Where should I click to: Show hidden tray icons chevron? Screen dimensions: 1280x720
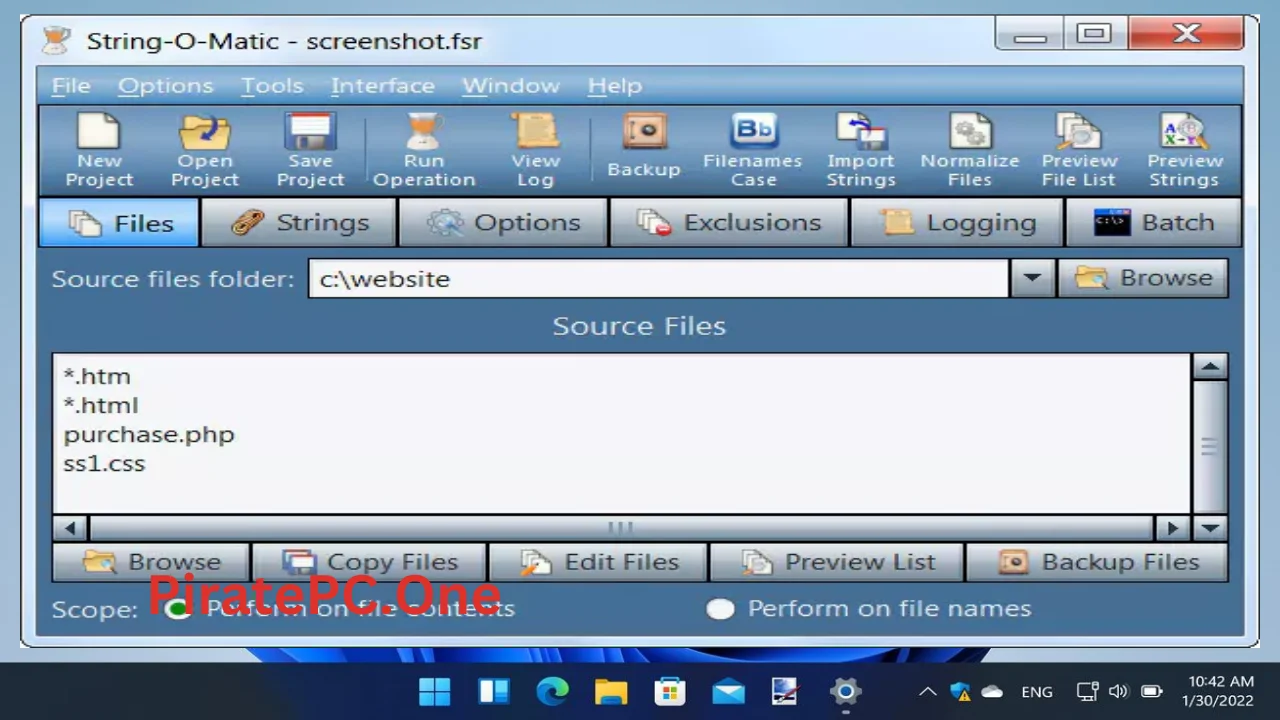pos(928,691)
